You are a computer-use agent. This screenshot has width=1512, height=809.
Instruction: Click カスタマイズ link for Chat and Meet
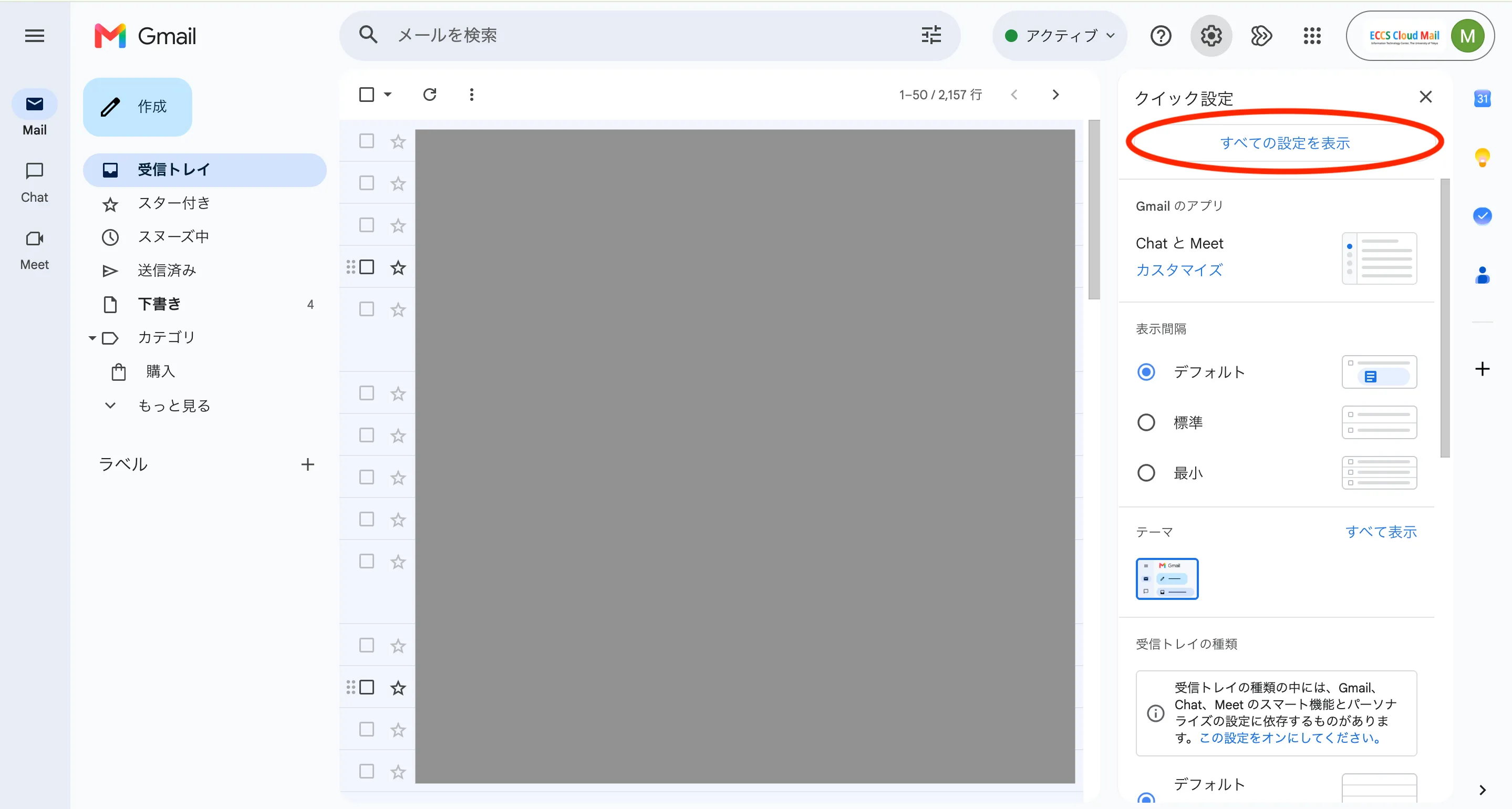point(1179,271)
